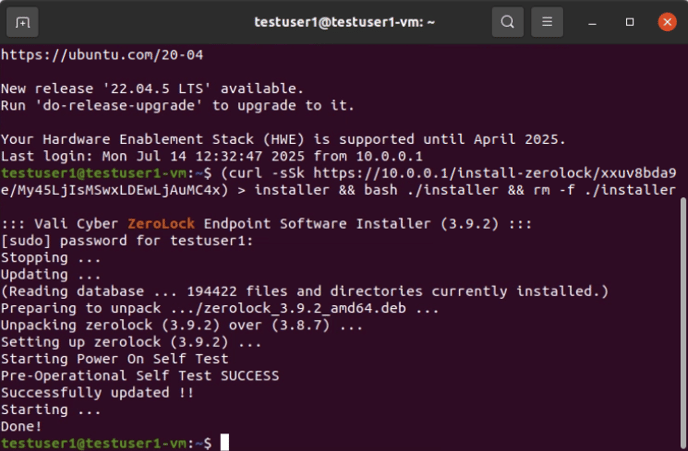Minimize the terminal window
Viewport: 688px width, 451px height.
pos(592,22)
